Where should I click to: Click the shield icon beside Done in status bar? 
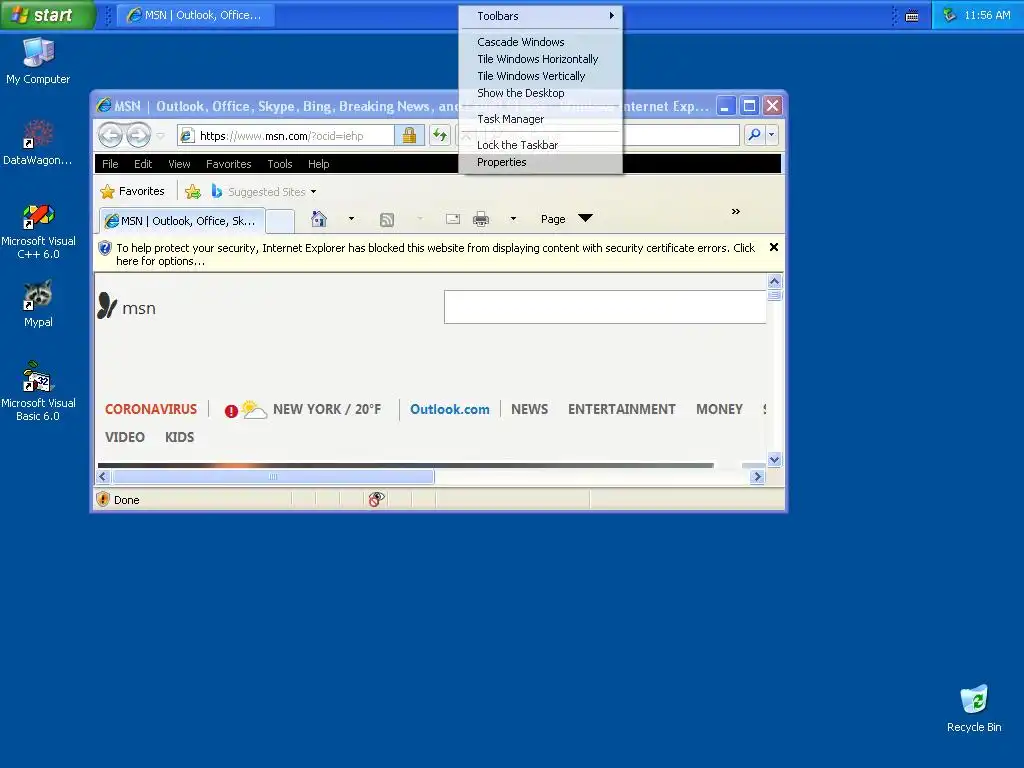(x=103, y=500)
